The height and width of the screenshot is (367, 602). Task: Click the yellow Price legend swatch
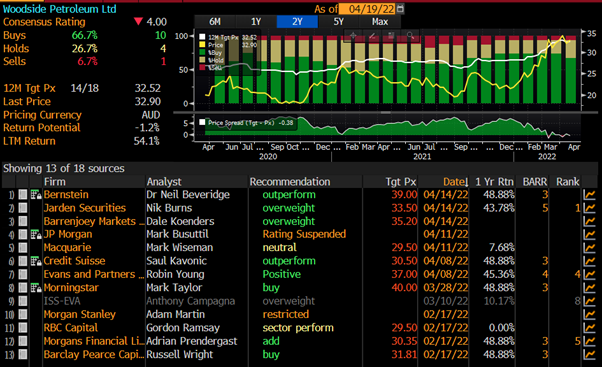202,45
